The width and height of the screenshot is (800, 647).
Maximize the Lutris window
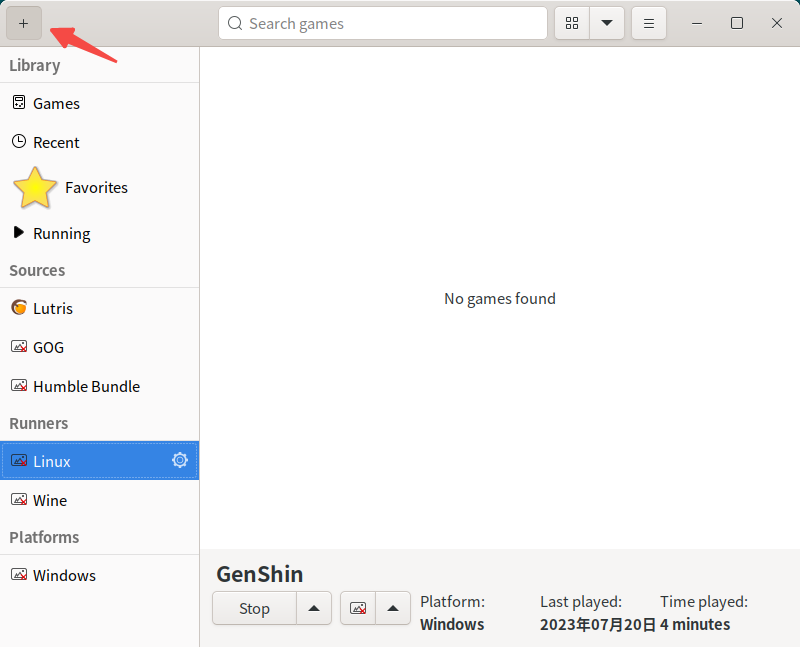click(x=737, y=23)
